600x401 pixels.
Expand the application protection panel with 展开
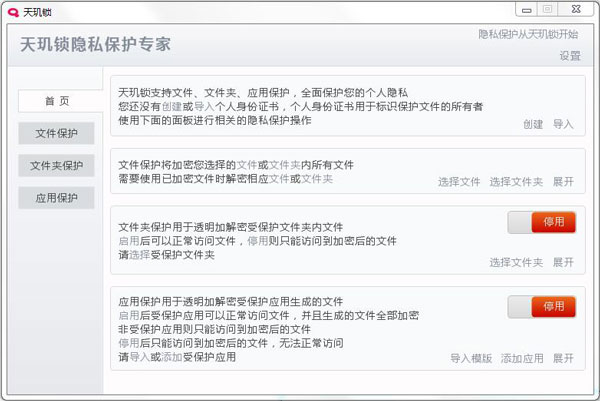tap(563, 359)
